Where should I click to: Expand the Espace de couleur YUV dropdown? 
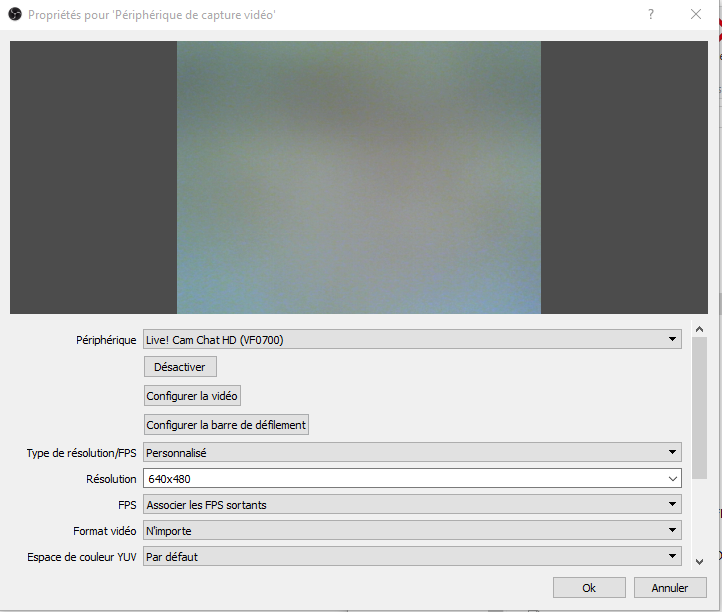(x=412, y=557)
